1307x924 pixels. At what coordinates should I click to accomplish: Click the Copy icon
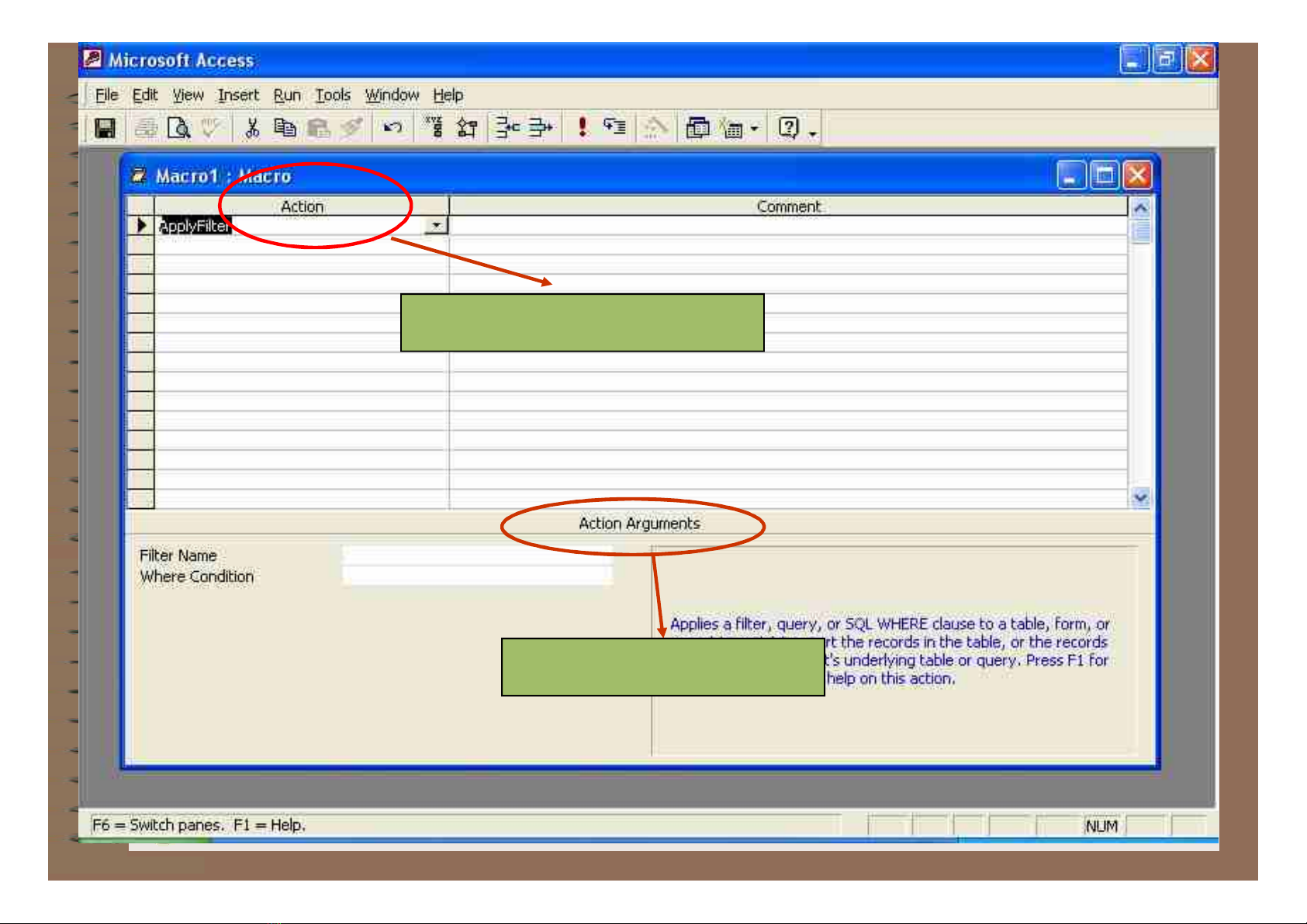click(285, 128)
